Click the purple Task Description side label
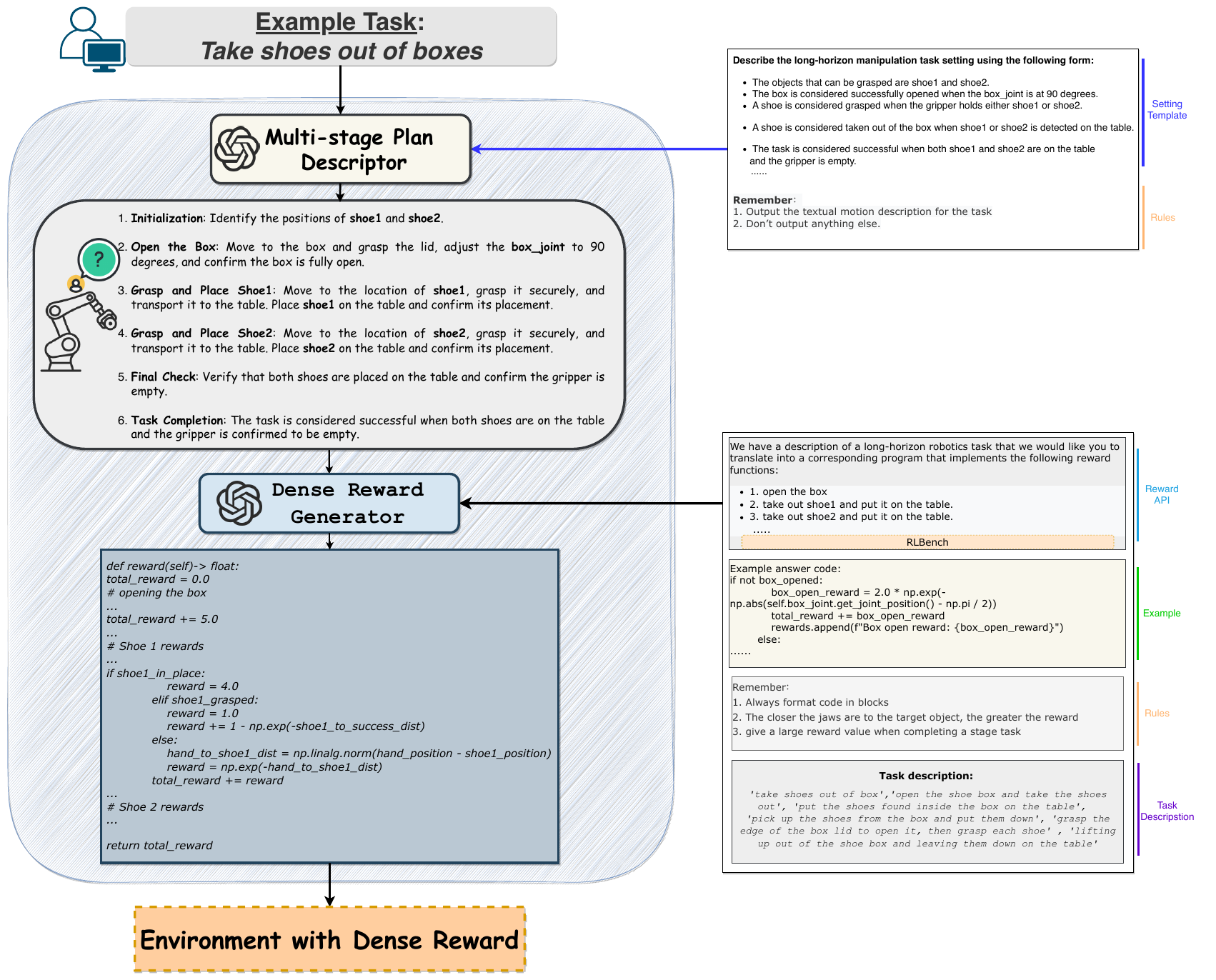Image resolution: width=1216 pixels, height=980 pixels. click(1167, 811)
